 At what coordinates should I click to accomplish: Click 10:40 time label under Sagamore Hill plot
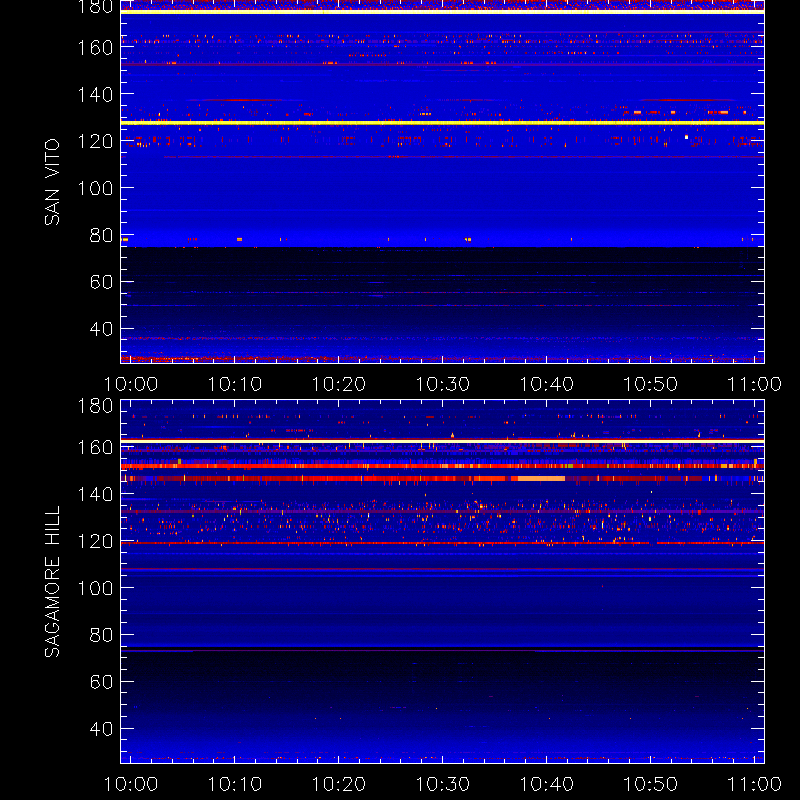(546, 784)
